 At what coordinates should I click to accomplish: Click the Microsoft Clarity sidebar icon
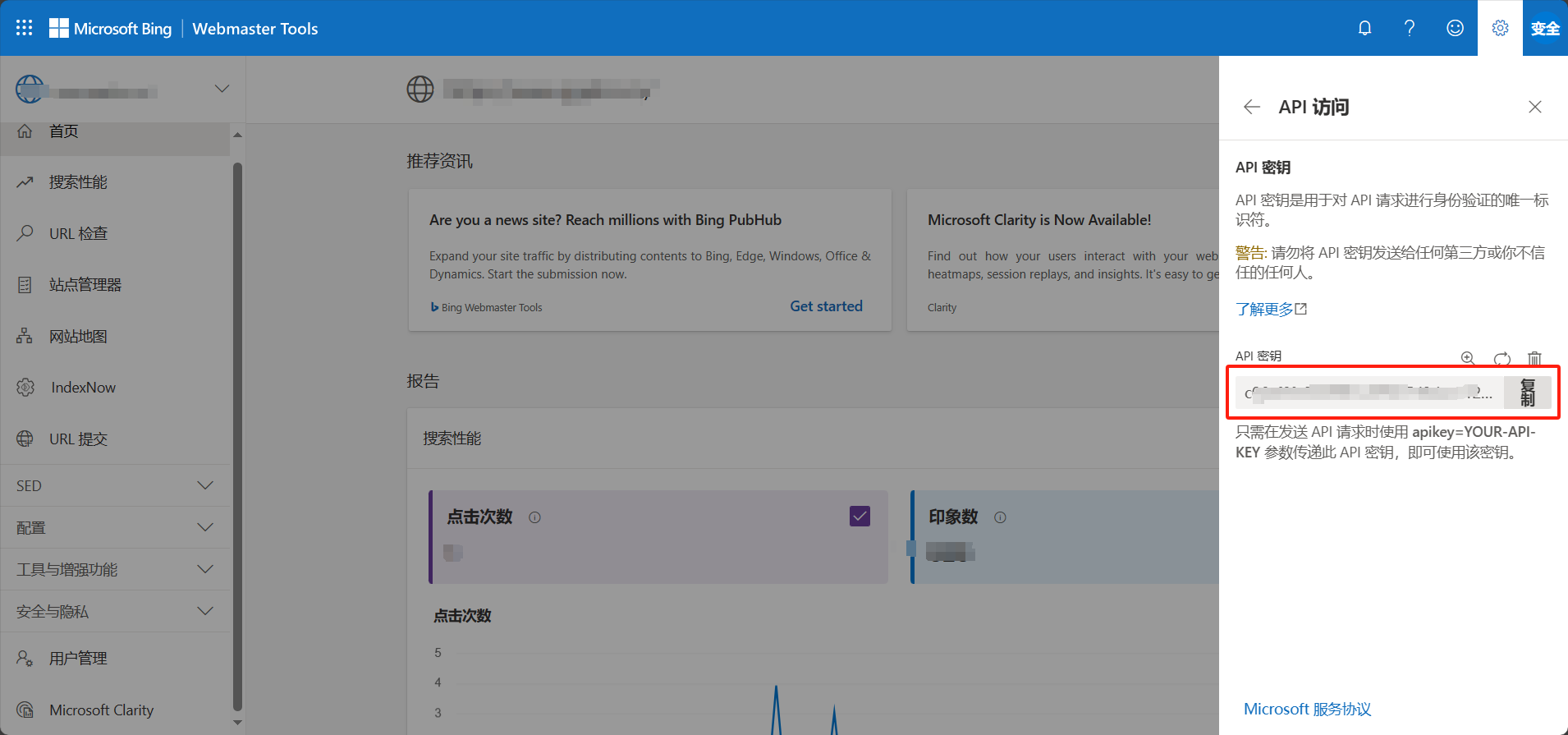[x=25, y=710]
